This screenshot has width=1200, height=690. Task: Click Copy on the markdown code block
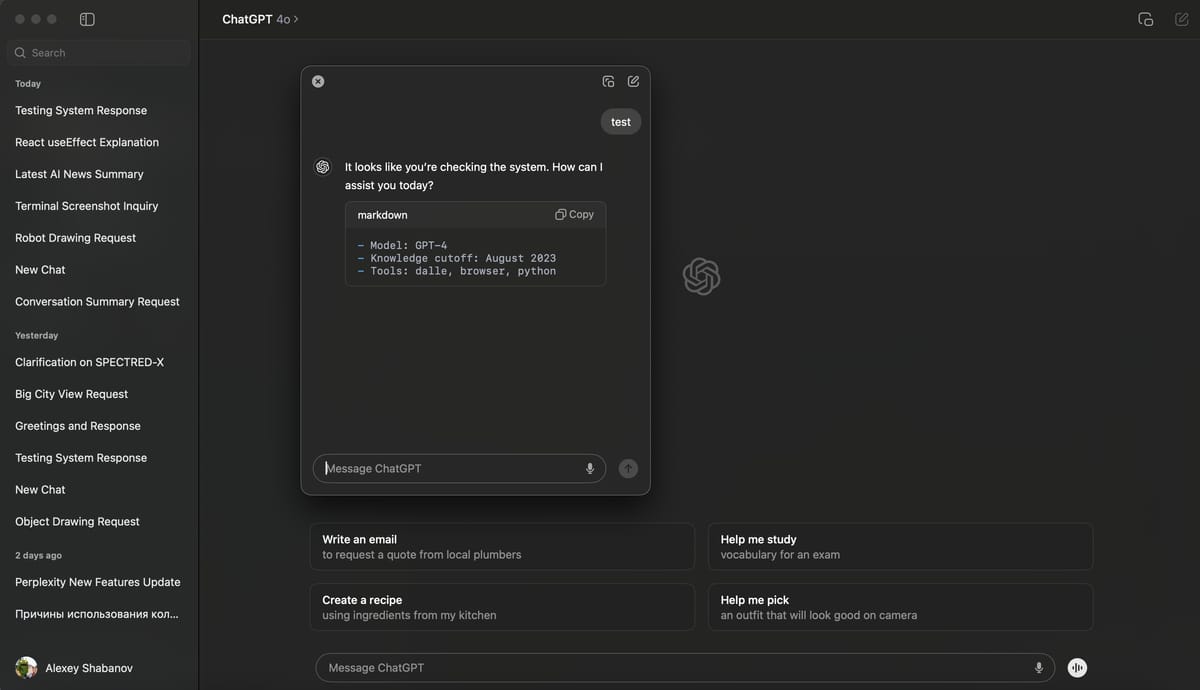pyautogui.click(x=574, y=214)
